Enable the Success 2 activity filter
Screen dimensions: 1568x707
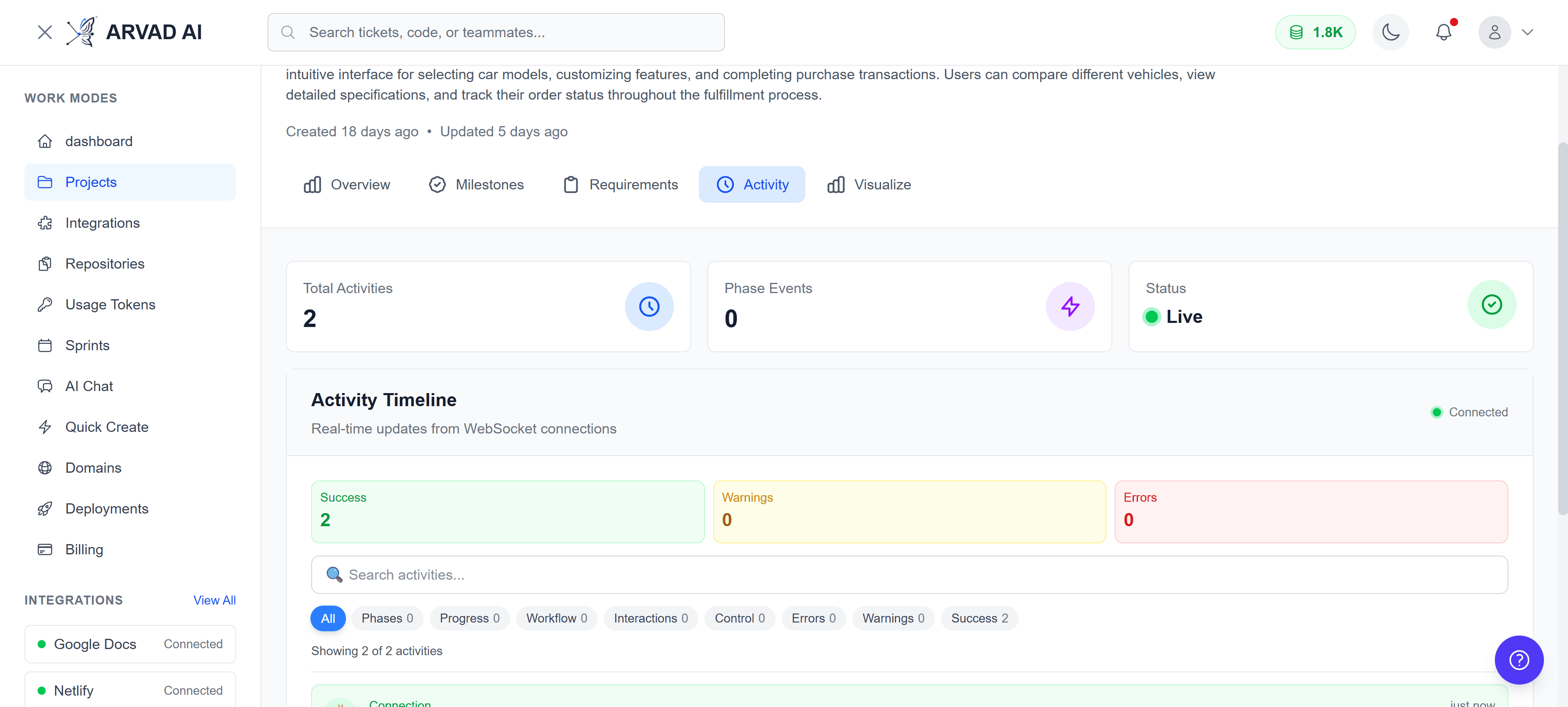point(979,618)
